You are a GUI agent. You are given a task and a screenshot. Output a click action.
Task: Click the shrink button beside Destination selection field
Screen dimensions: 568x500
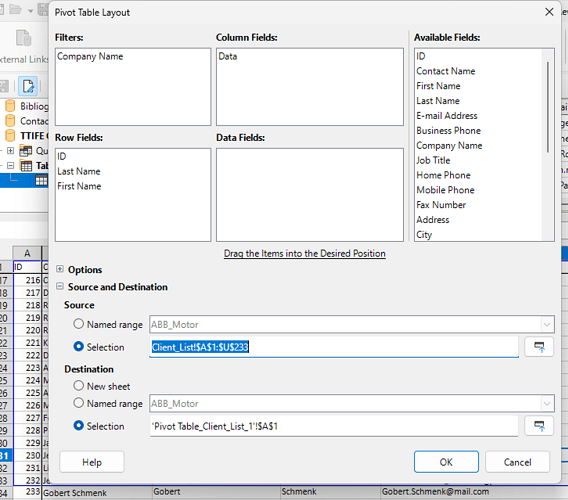(x=539, y=426)
